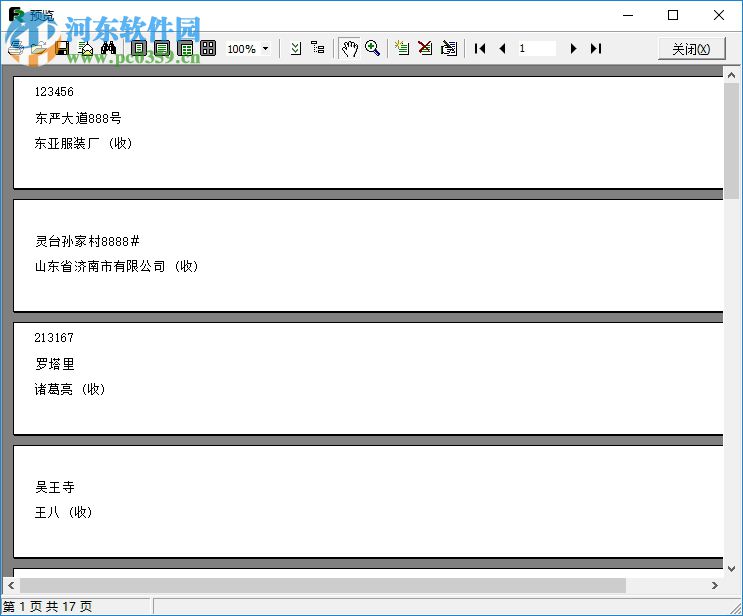The width and height of the screenshot is (743, 616).
Task: Click the status bar text 第 1 页 共 17 页
Action: [x=47, y=607]
